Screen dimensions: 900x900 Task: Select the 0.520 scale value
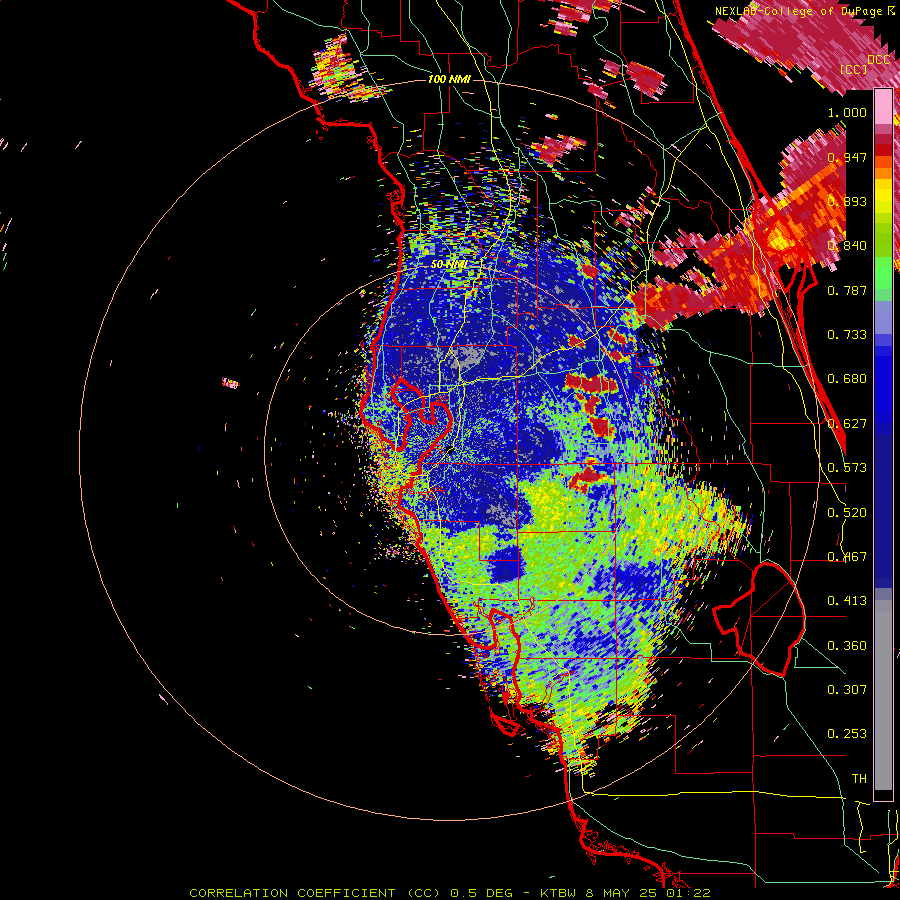(847, 513)
